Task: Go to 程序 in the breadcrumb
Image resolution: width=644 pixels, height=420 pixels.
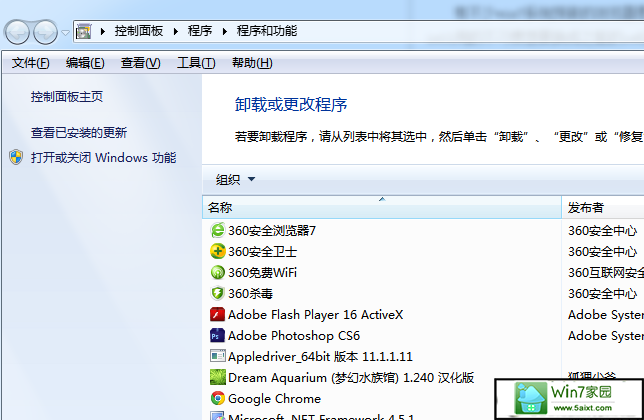Action: tap(200, 31)
